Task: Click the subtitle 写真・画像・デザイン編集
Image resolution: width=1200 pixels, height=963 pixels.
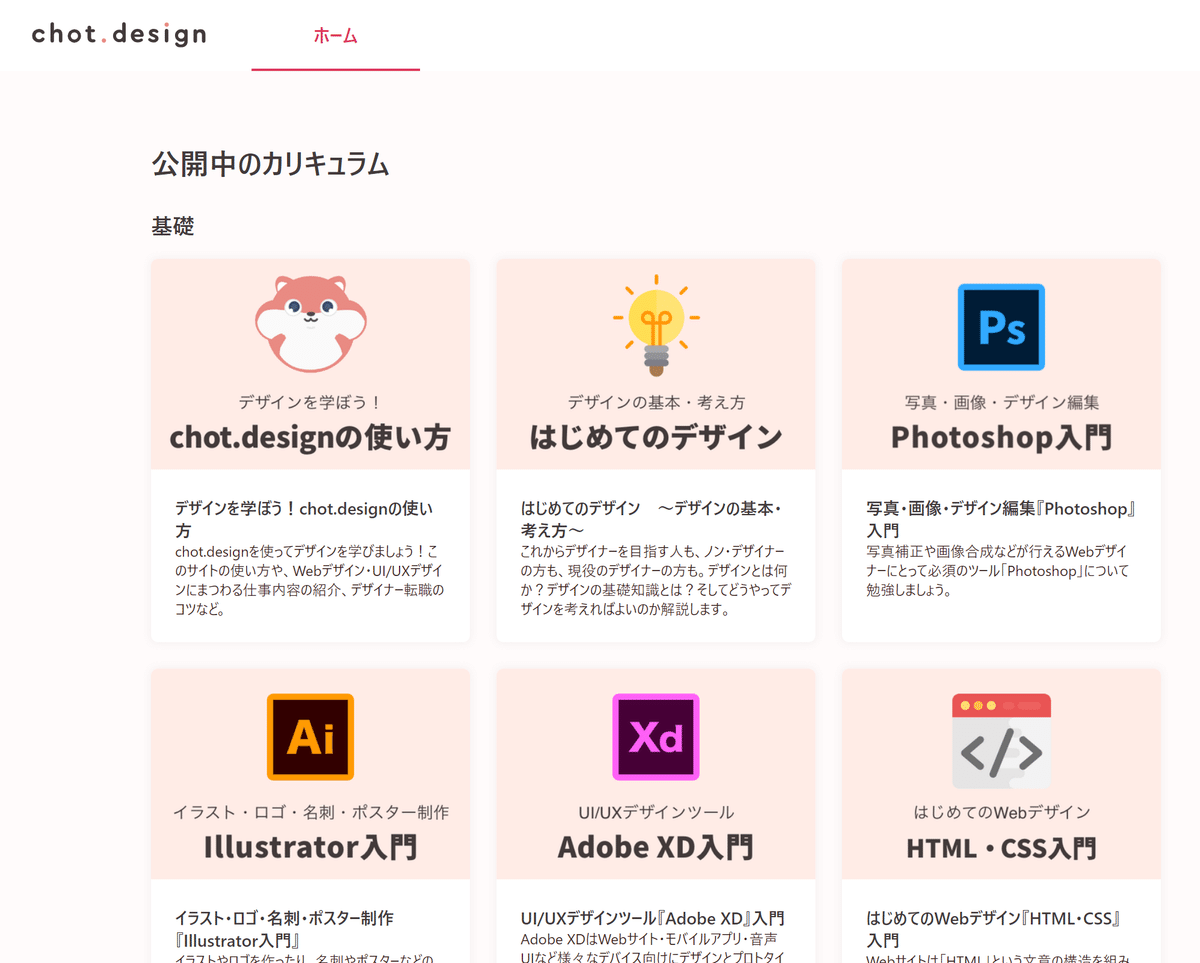Action: tap(1001, 402)
